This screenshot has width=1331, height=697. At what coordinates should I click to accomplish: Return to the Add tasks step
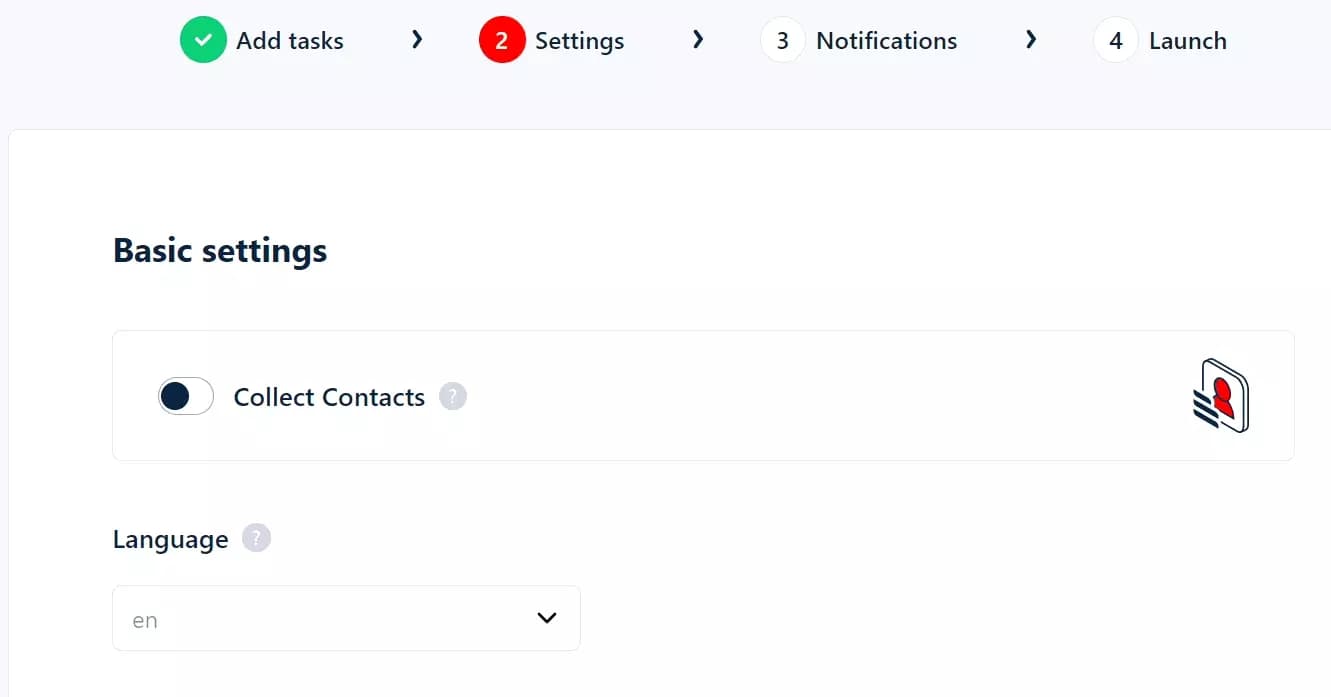point(289,40)
